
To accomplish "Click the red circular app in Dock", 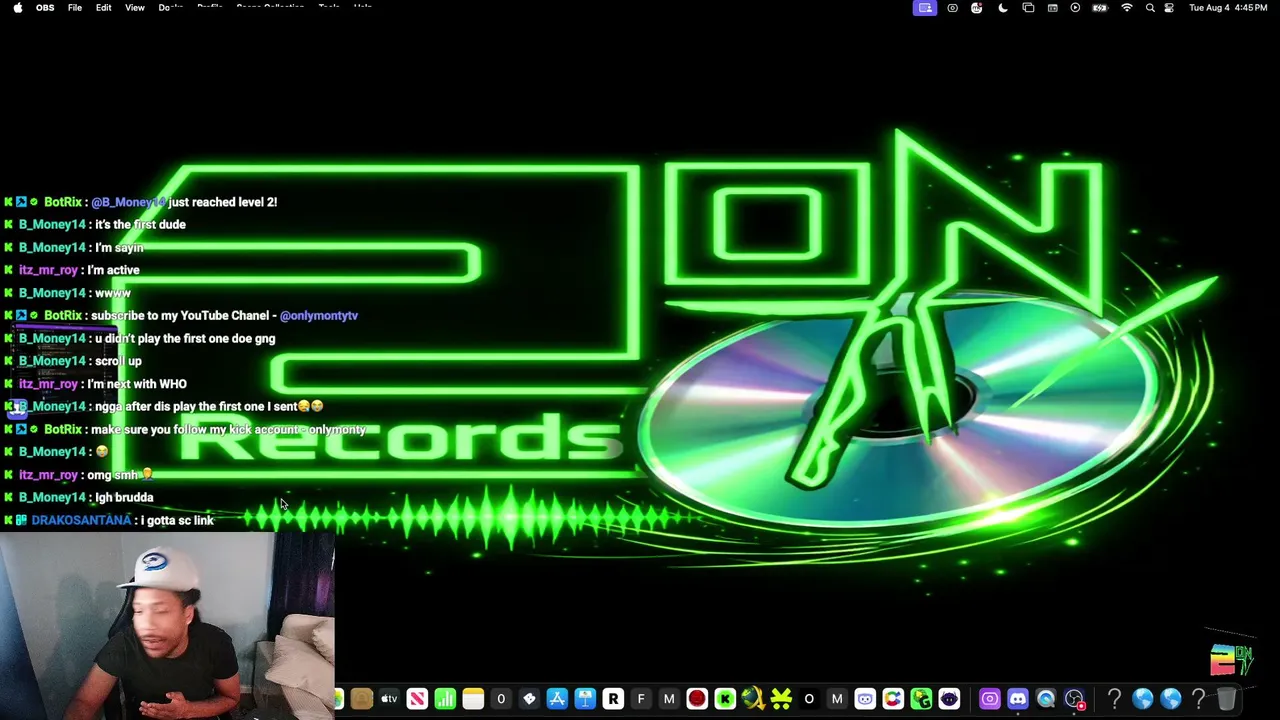I will [x=698, y=698].
